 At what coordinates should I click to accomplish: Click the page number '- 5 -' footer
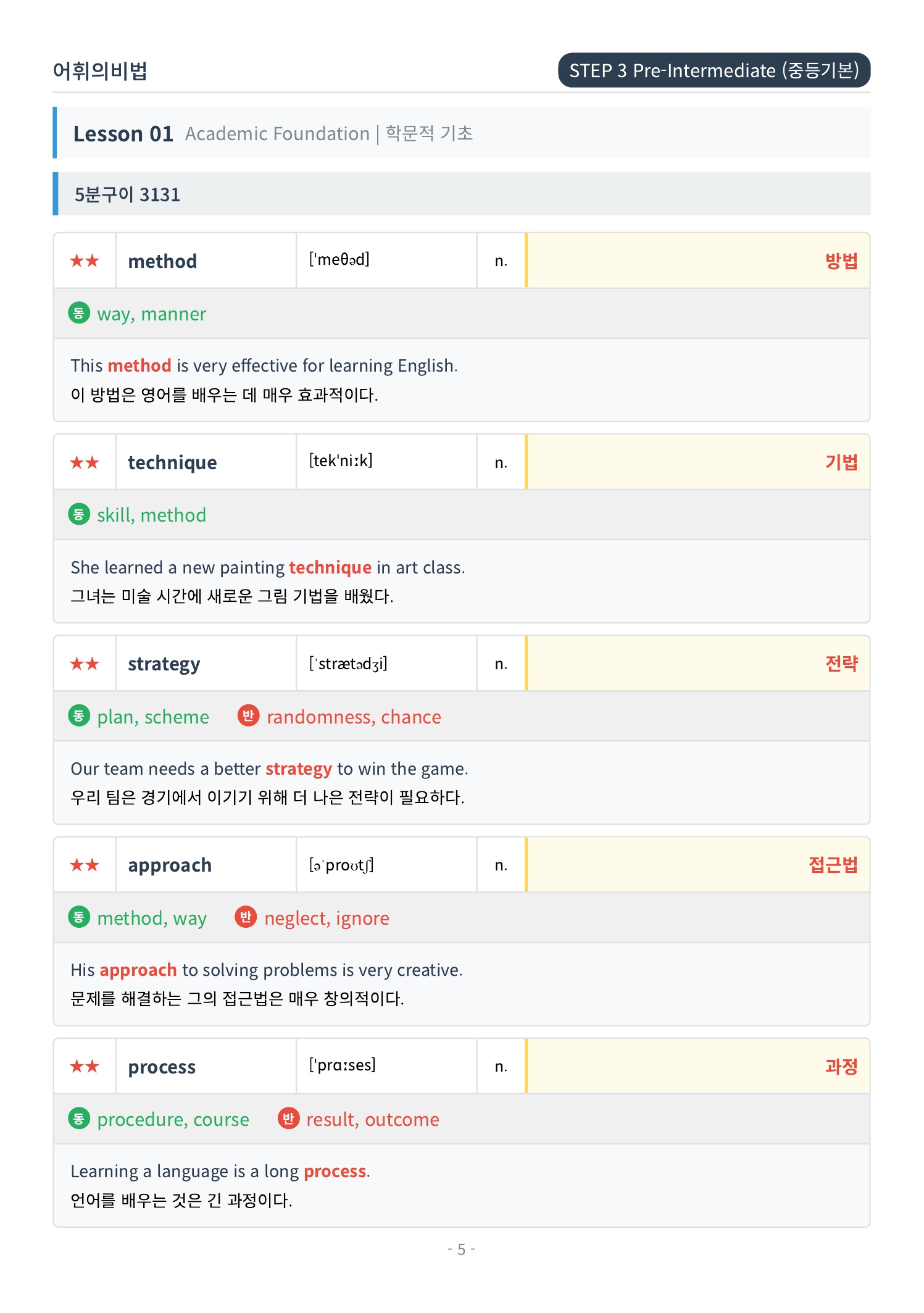pos(462,1249)
